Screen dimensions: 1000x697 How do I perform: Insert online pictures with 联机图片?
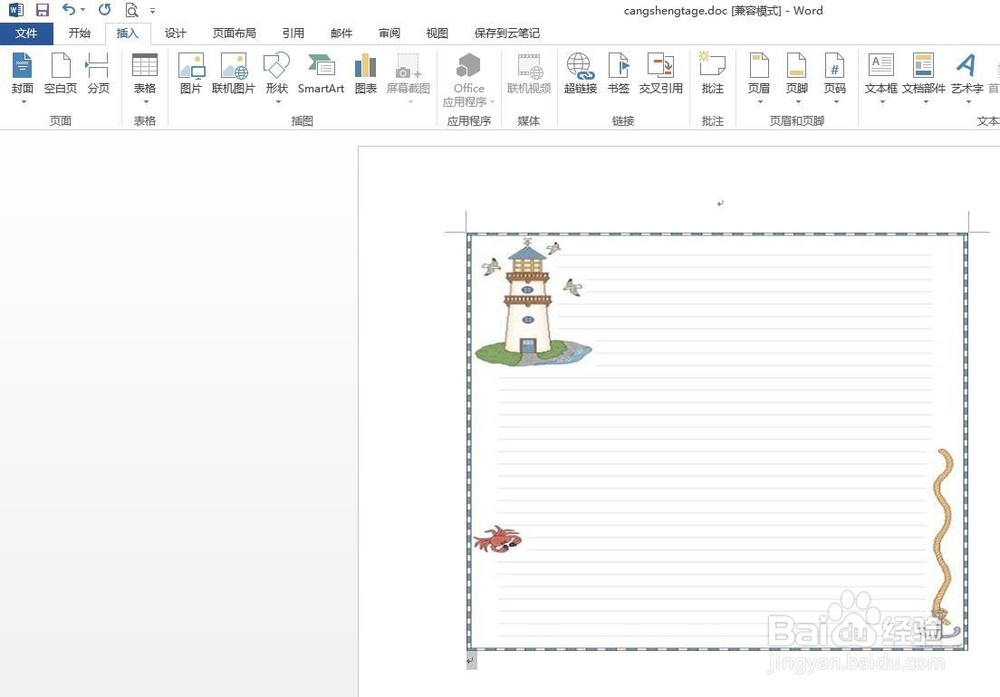[233, 73]
